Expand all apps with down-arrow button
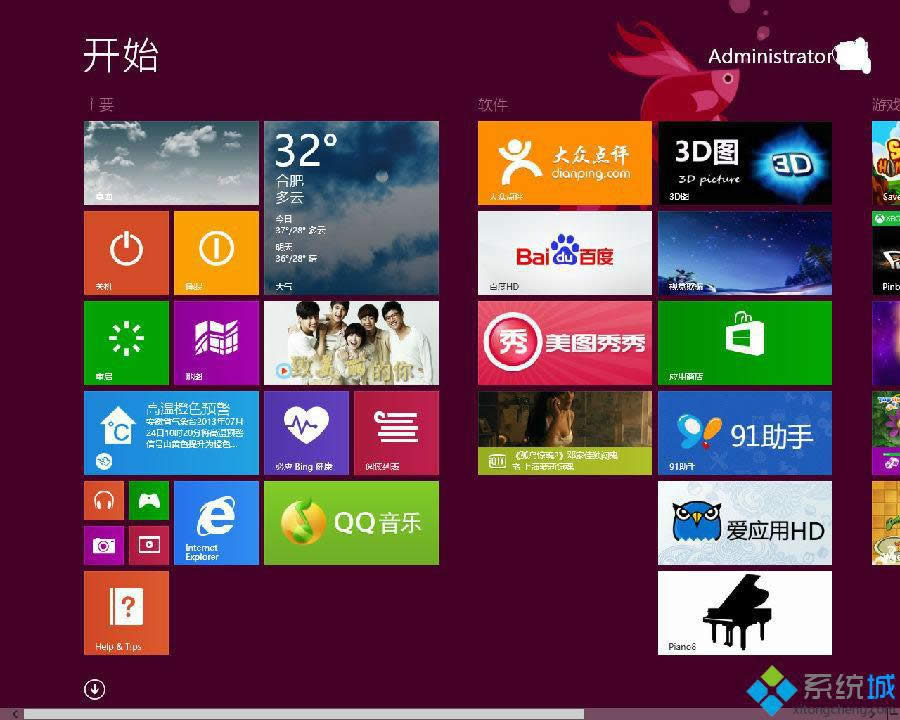 pyautogui.click(x=95, y=689)
